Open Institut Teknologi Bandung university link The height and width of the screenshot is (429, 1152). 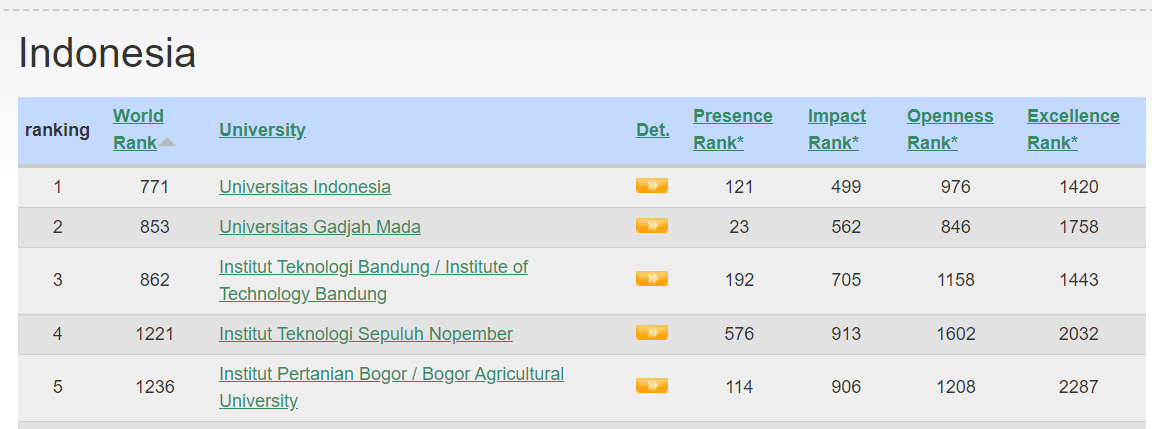(x=373, y=280)
